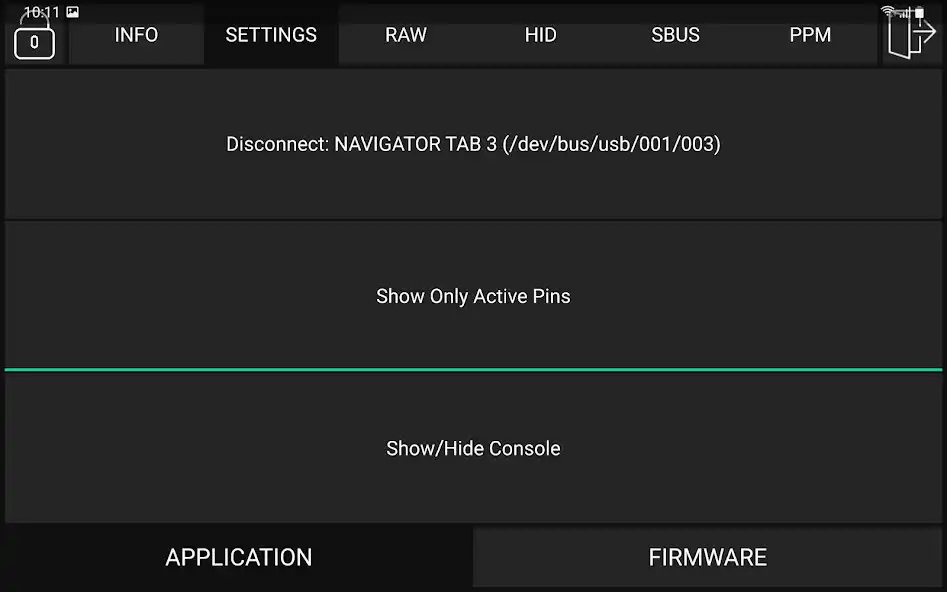The image size is (947, 592).
Task: Open the PPM tab
Action: click(810, 35)
